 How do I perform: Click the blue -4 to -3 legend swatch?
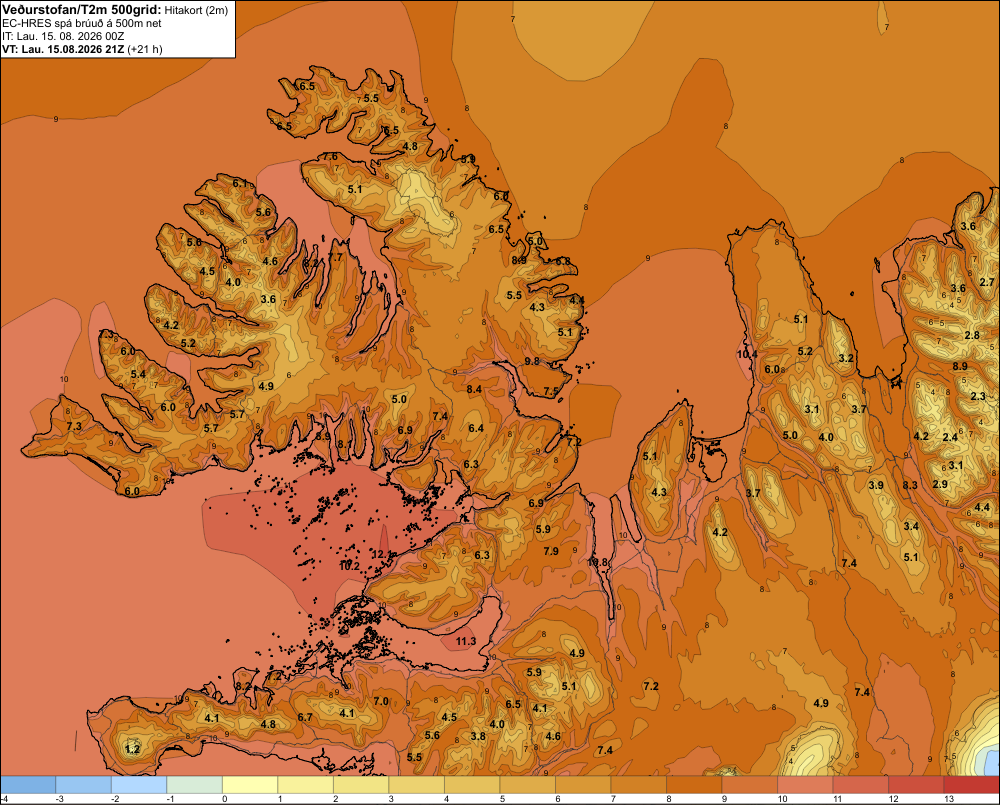point(28,785)
